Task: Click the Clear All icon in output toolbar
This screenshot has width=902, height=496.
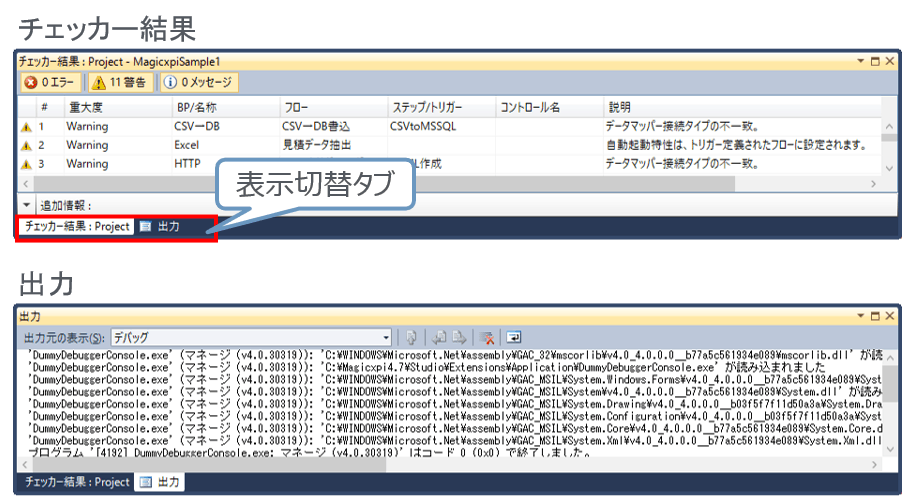Action: [488, 337]
